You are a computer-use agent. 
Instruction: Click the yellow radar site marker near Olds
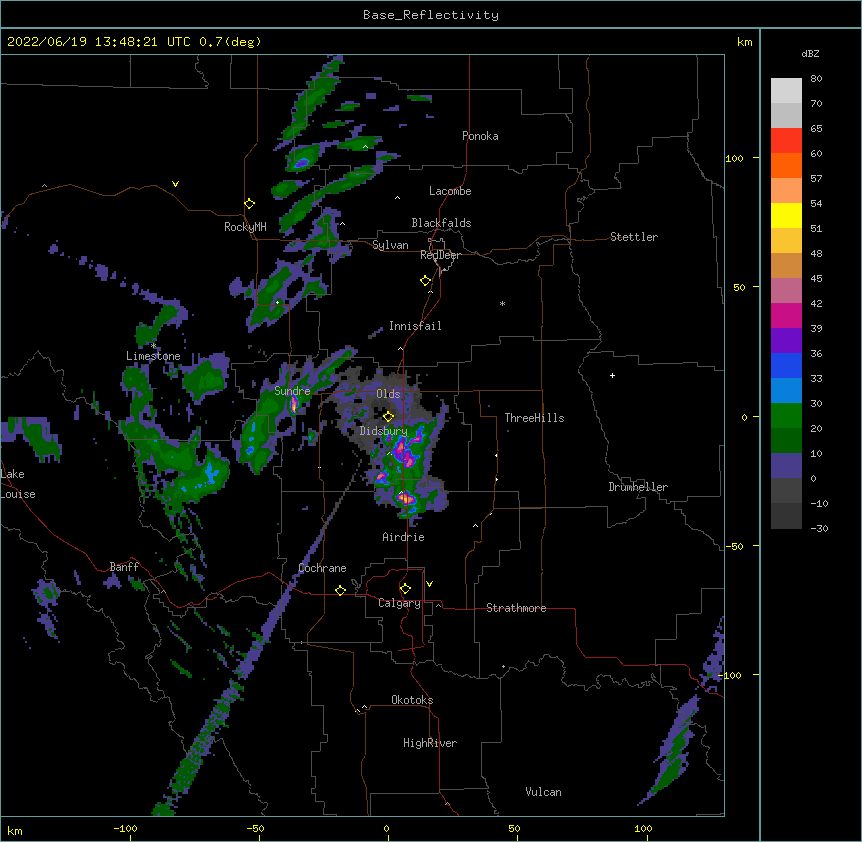(x=388, y=416)
